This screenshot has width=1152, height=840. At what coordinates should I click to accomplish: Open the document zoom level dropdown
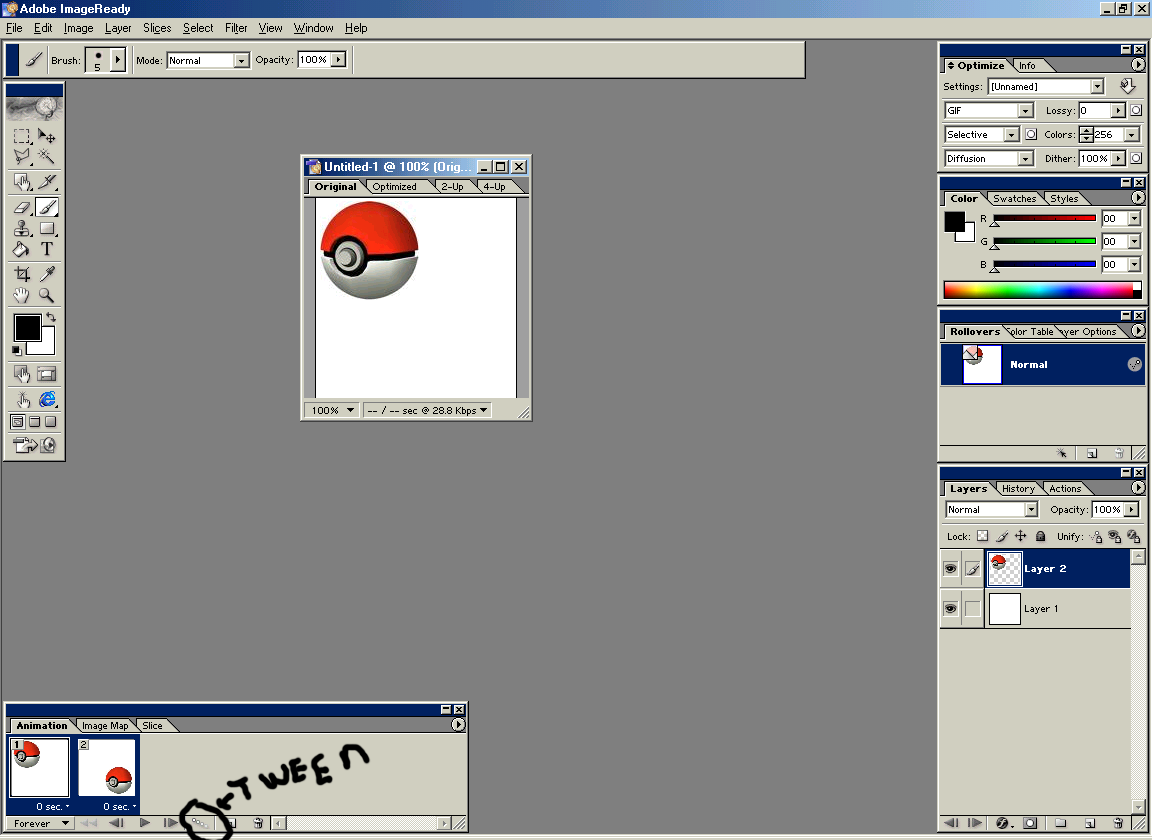coord(333,410)
